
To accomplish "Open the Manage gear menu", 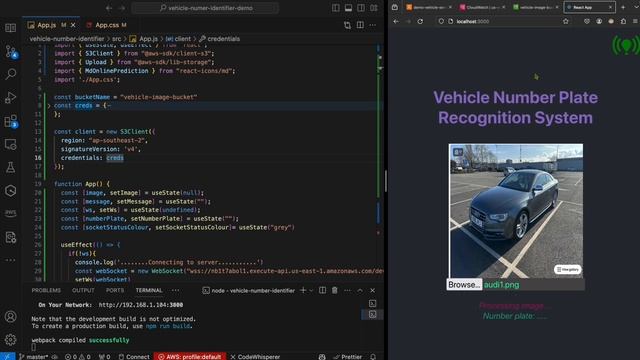I will point(11,340).
